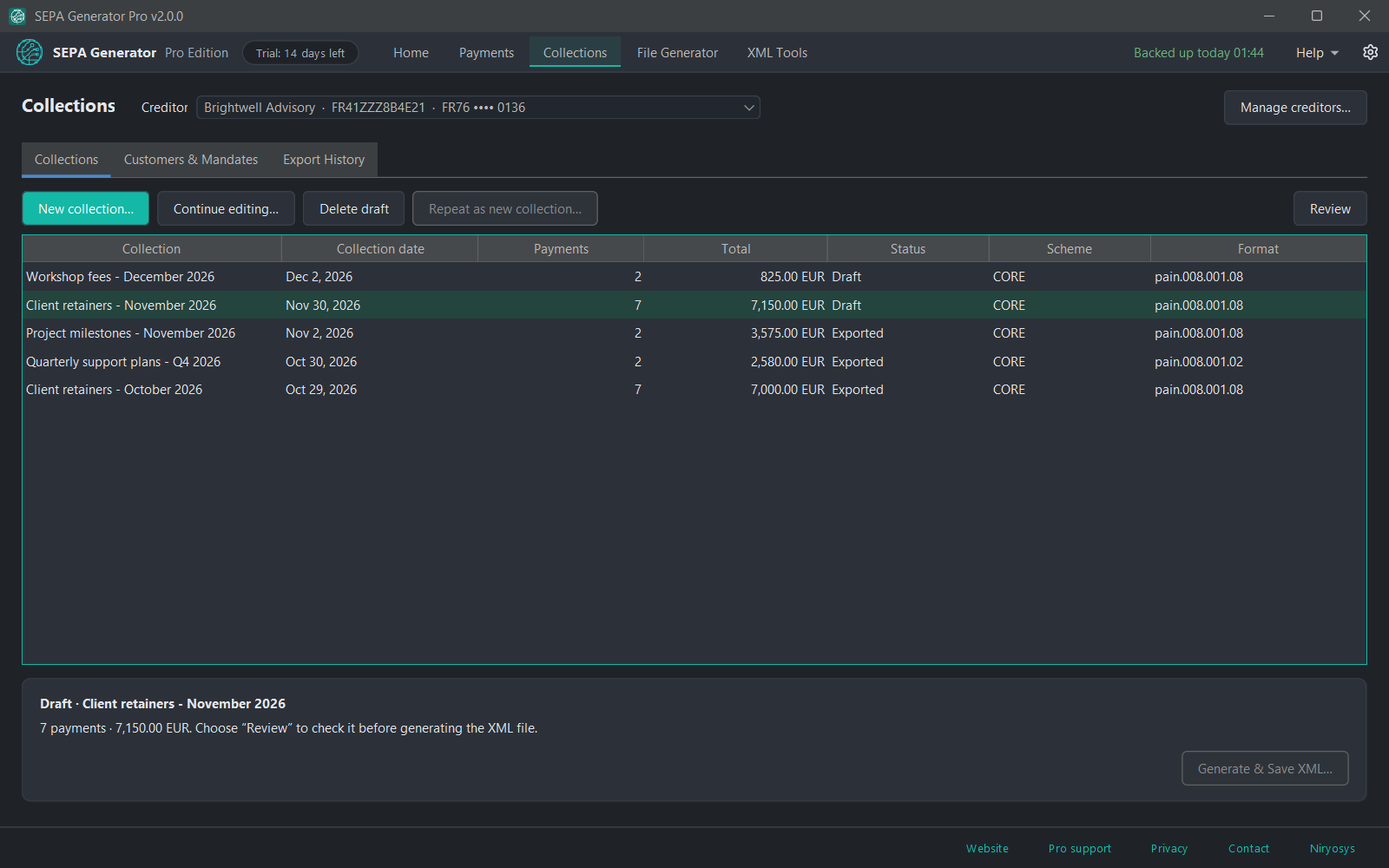The image size is (1389, 868).
Task: Sort by Collection column header
Action: coord(152,249)
